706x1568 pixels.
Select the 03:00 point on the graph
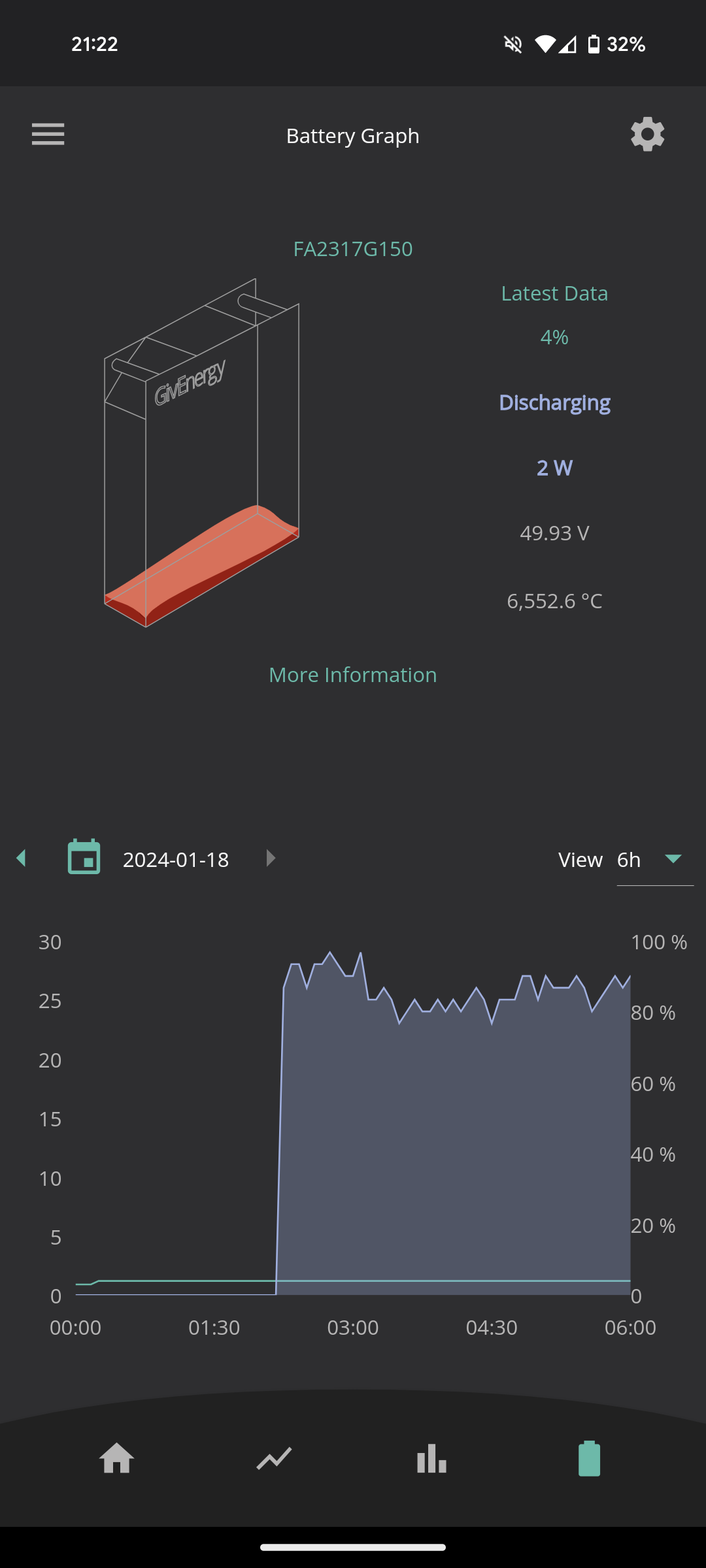point(353,1328)
